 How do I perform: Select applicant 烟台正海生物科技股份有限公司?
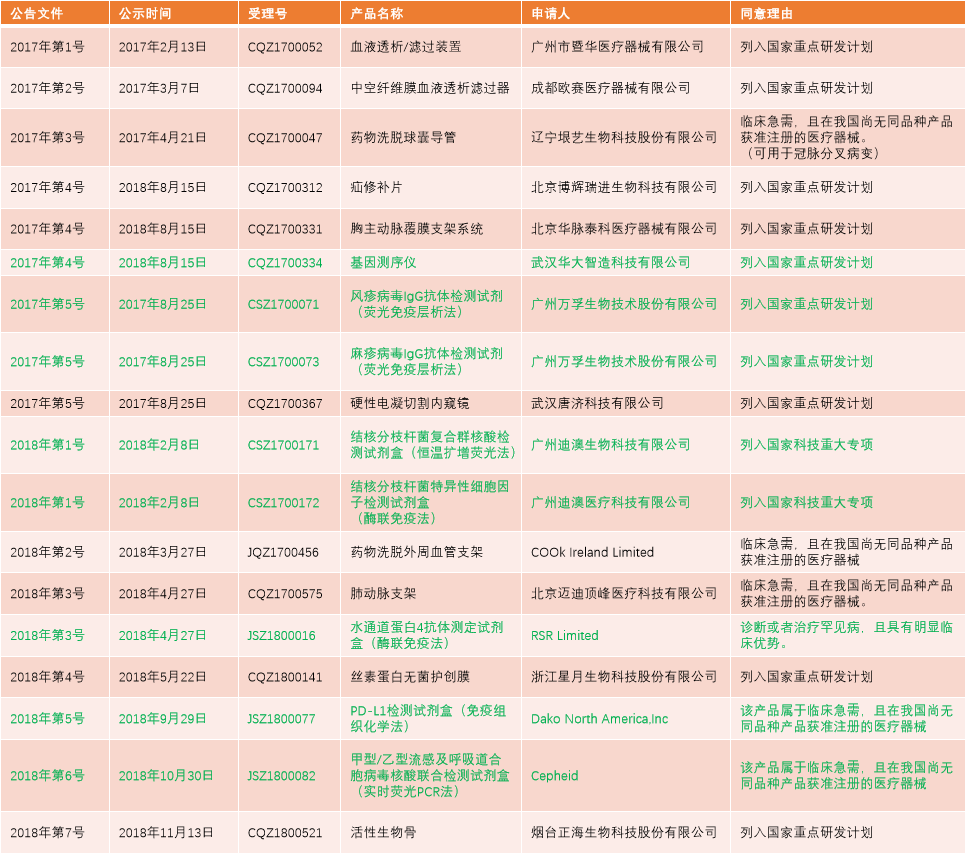tap(623, 832)
